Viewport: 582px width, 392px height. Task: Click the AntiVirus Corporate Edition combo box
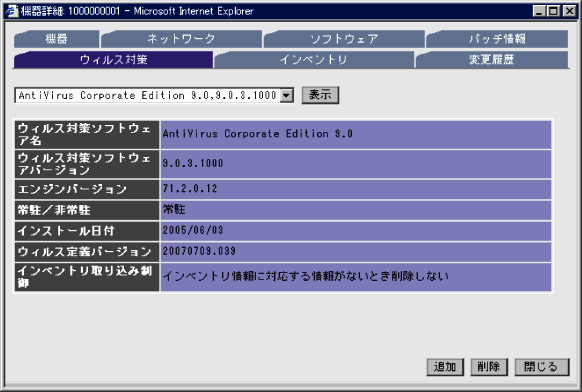[x=154, y=95]
